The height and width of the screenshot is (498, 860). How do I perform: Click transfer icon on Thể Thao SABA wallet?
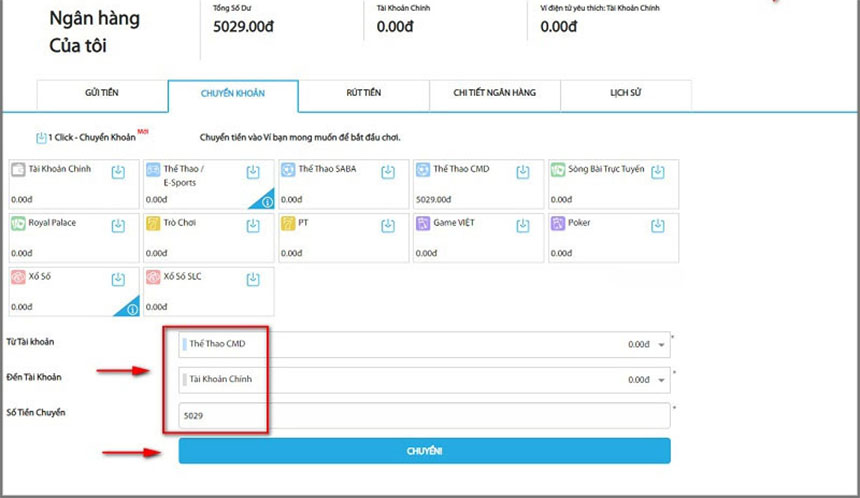tap(388, 172)
